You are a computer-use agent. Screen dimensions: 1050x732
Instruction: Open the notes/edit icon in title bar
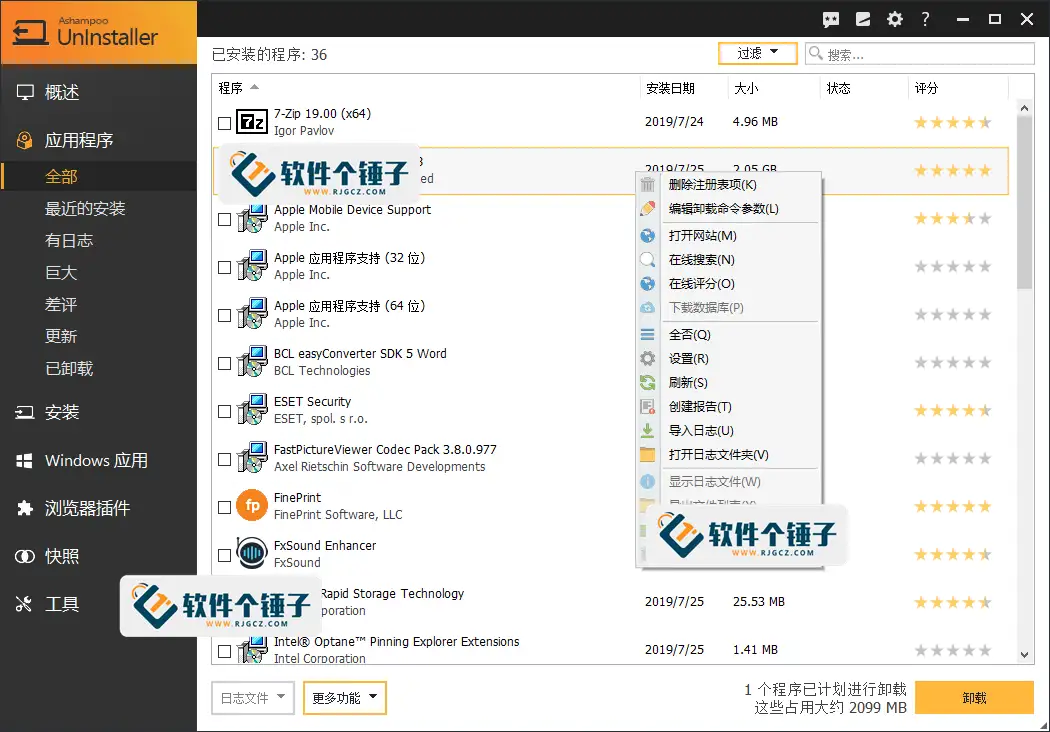(x=863, y=19)
